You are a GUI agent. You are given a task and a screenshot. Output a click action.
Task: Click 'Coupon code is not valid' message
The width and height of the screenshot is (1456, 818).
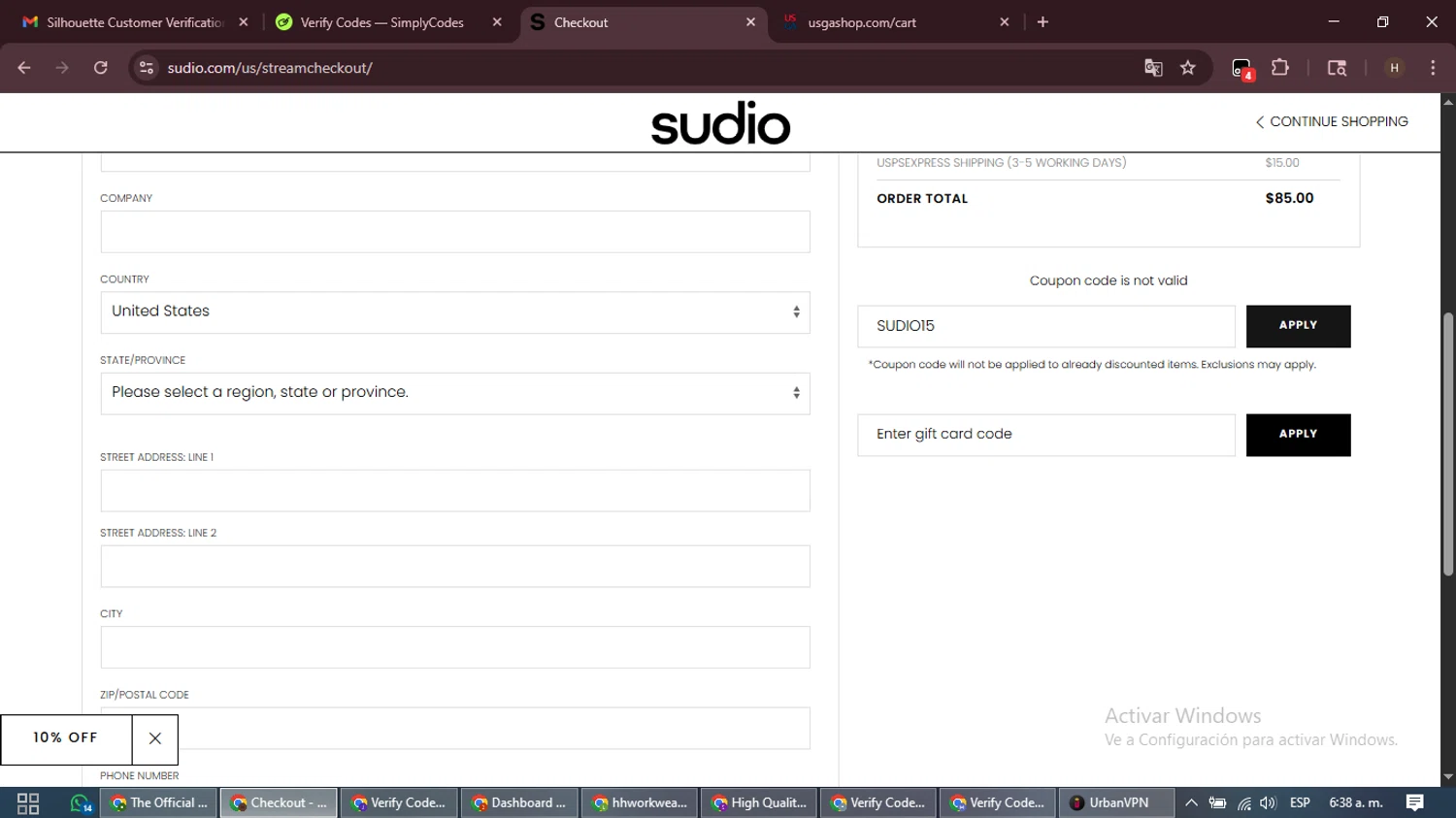[1109, 280]
